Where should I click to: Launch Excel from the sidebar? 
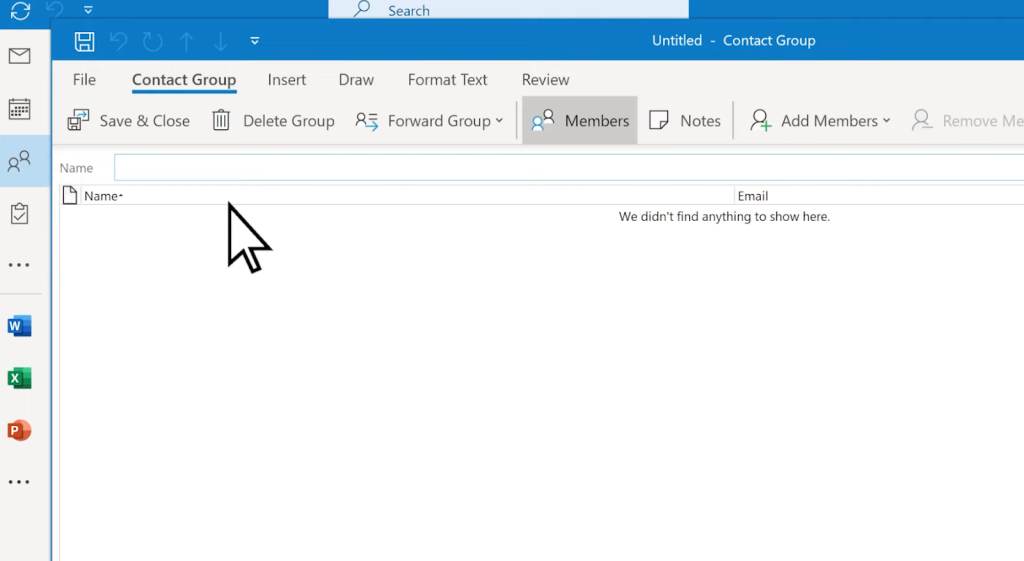19,378
